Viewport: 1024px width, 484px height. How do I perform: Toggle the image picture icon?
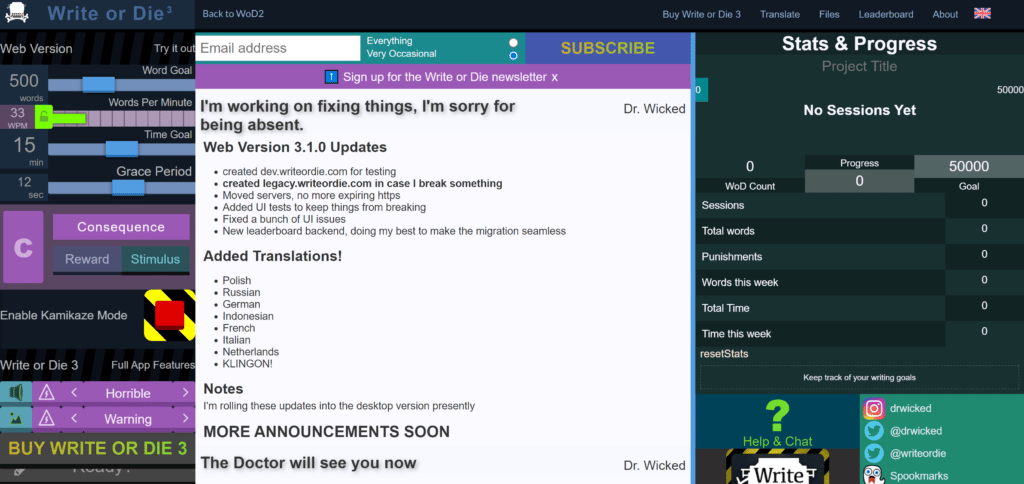pyautogui.click(x=16, y=418)
